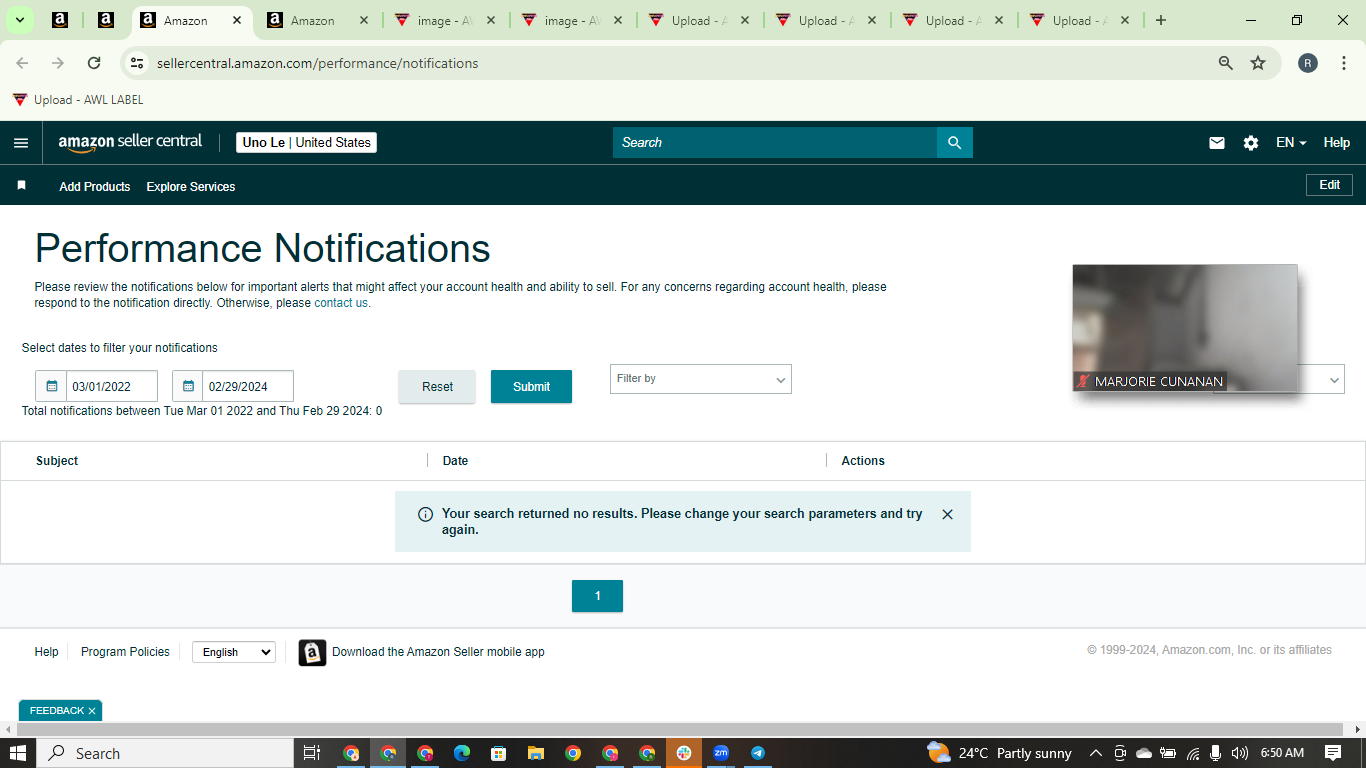The height and width of the screenshot is (768, 1366).
Task: Go forward in browser history
Action: pos(58,63)
